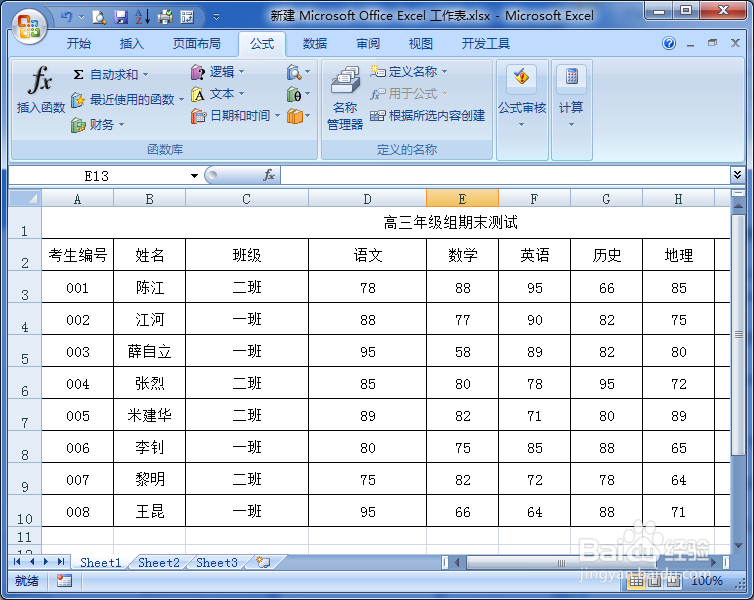
Task: Insert a new worksheet tab icon
Action: point(263,562)
